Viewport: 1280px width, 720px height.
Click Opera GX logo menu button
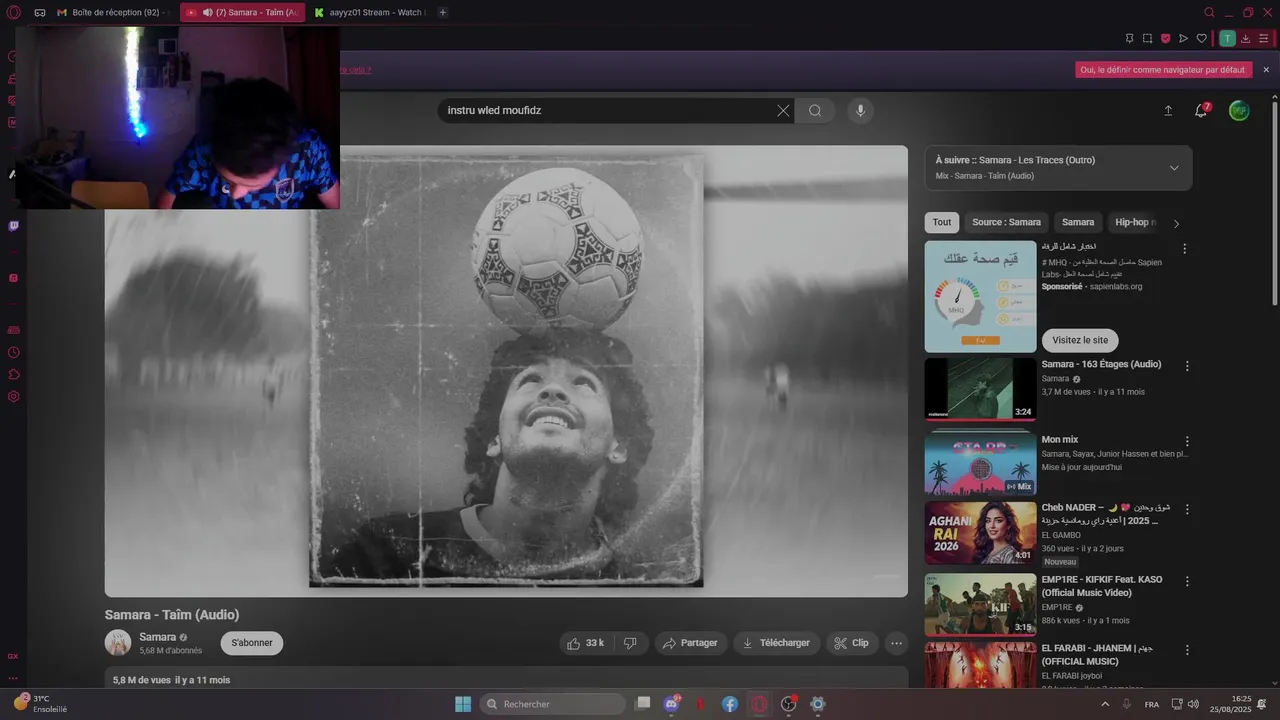[14, 12]
